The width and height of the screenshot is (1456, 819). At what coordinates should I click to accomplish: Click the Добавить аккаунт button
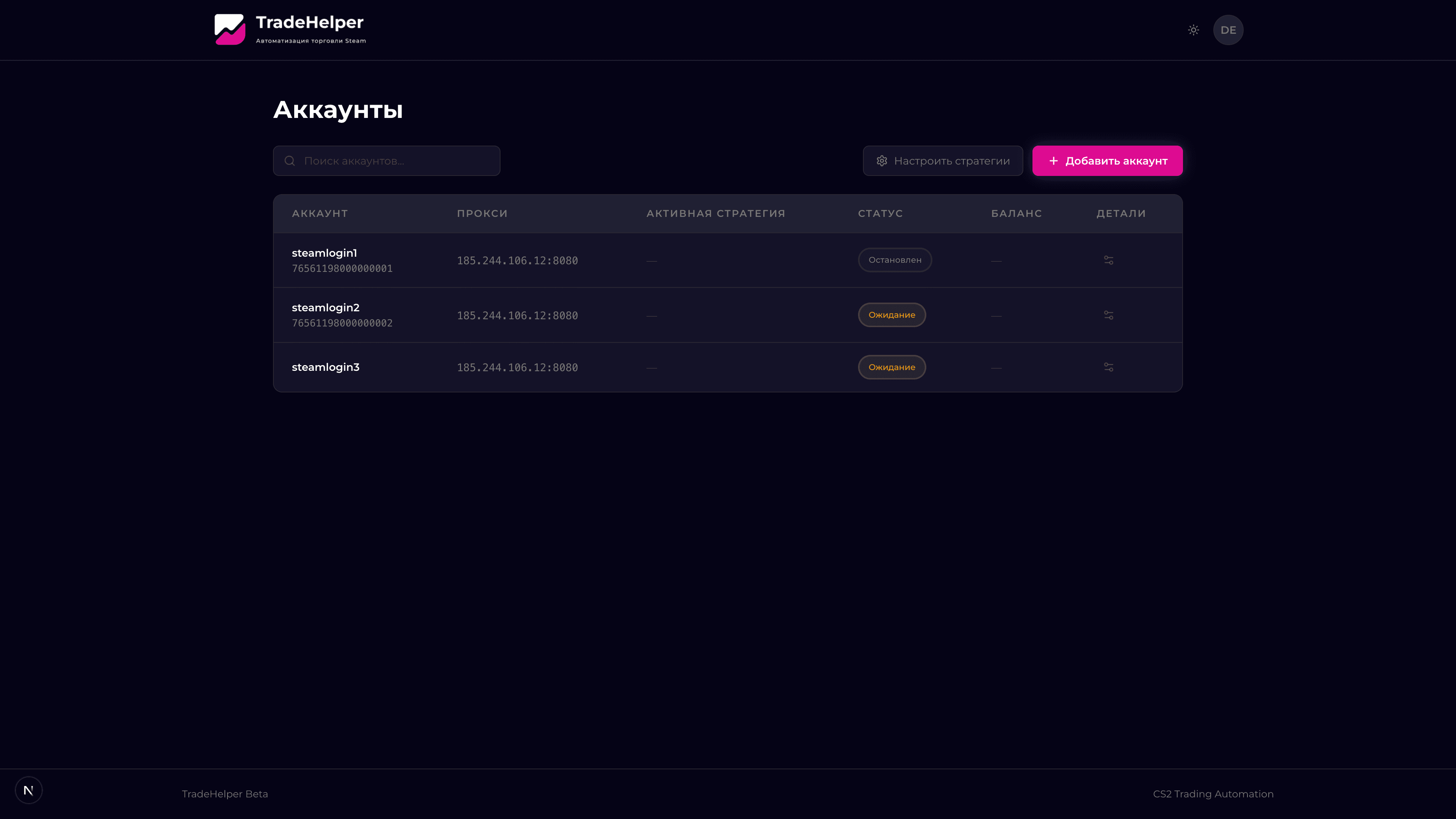1107,161
